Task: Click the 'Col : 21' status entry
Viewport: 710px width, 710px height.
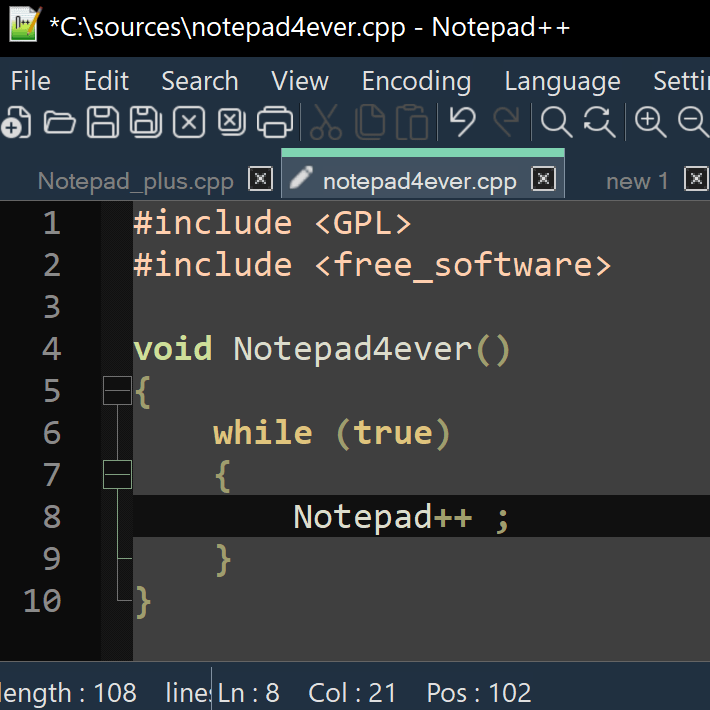Action: 352,693
